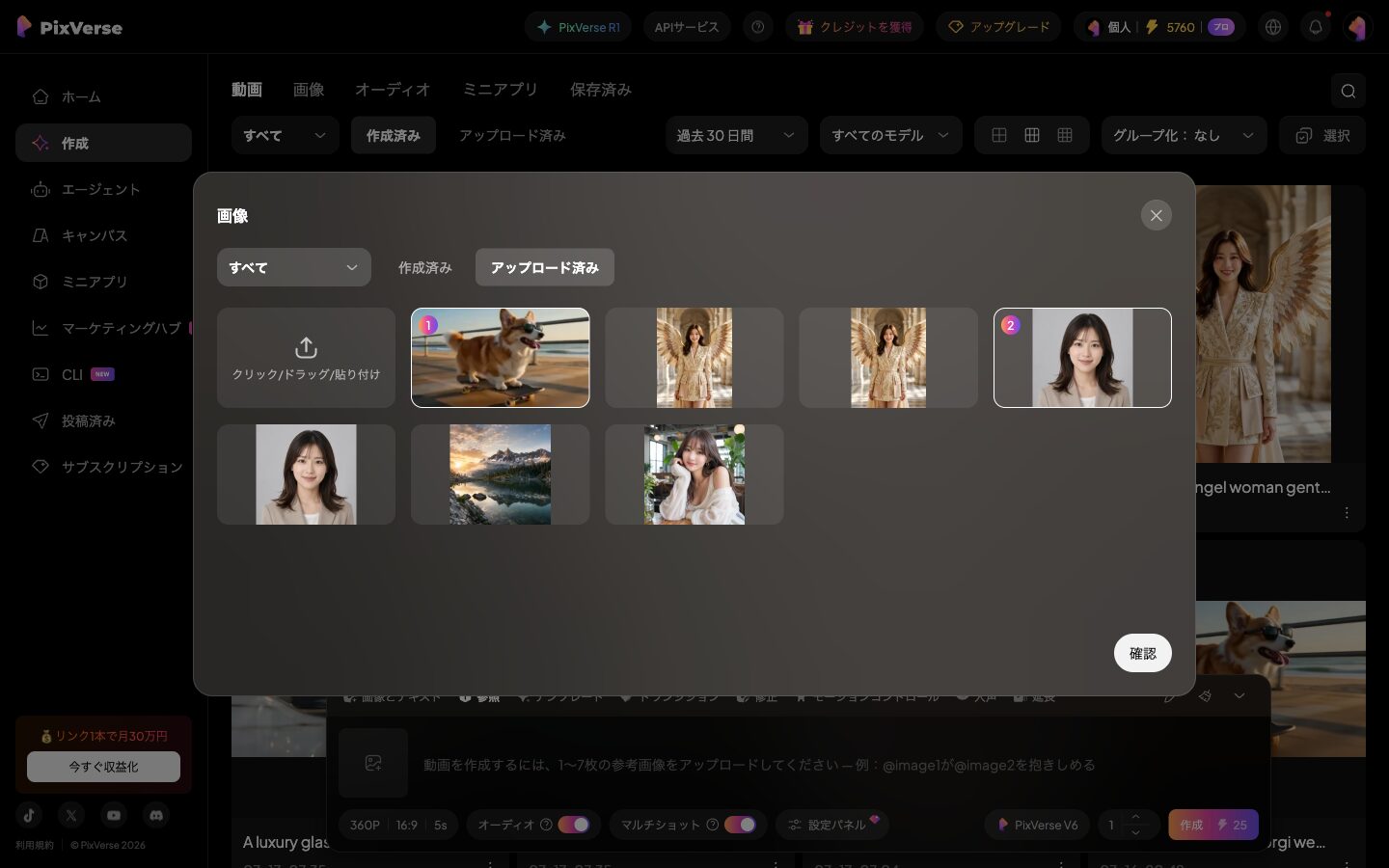Open the X social link

(71, 815)
